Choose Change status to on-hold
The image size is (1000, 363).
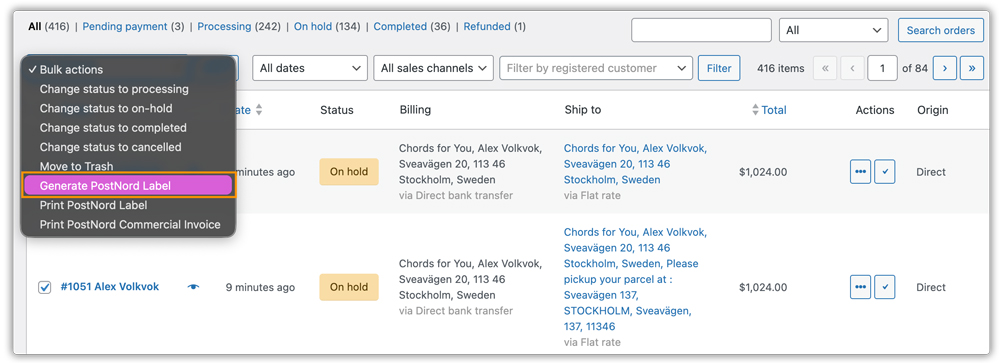click(x=128, y=108)
